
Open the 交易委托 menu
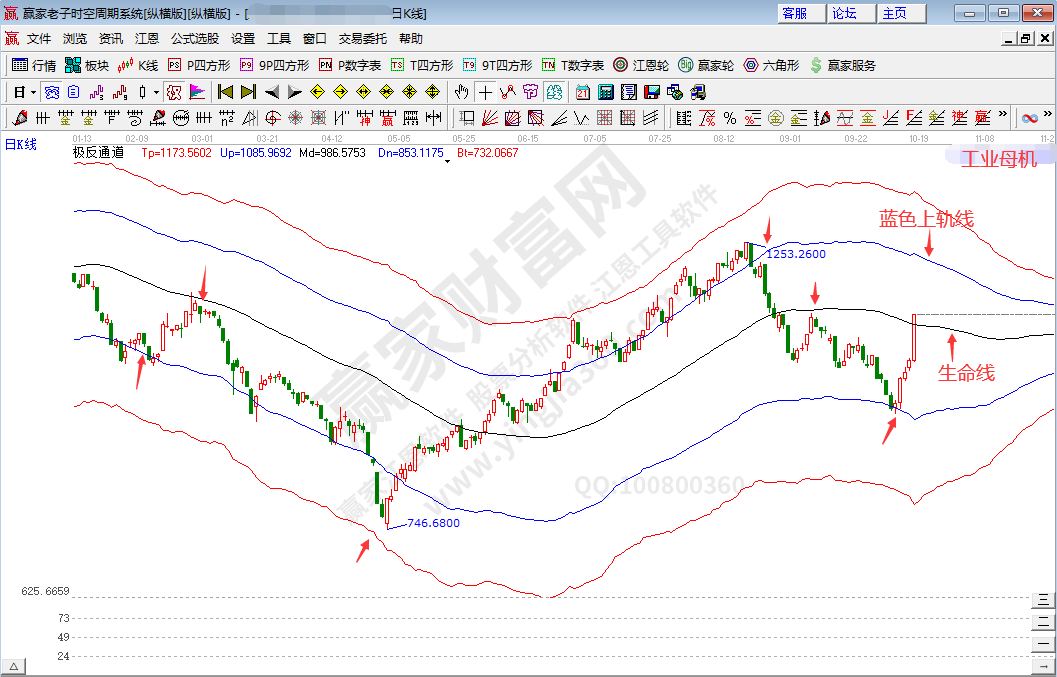click(x=362, y=39)
